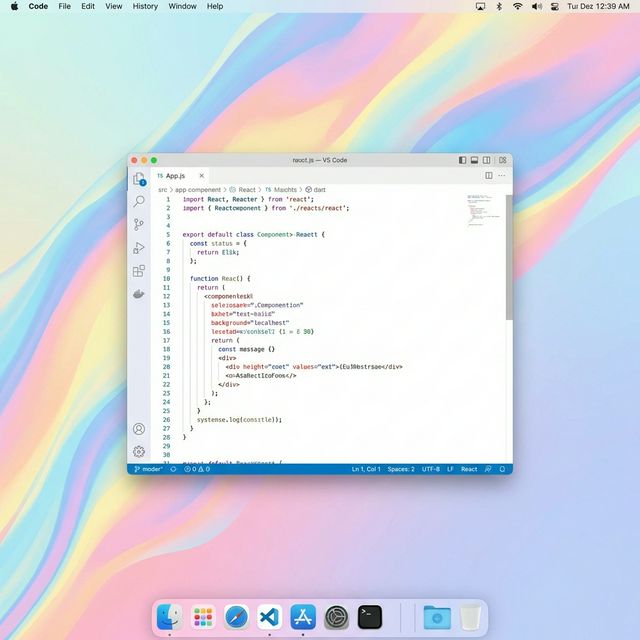Open Terminal from the Dock
The width and height of the screenshot is (640, 640).
[x=370, y=616]
